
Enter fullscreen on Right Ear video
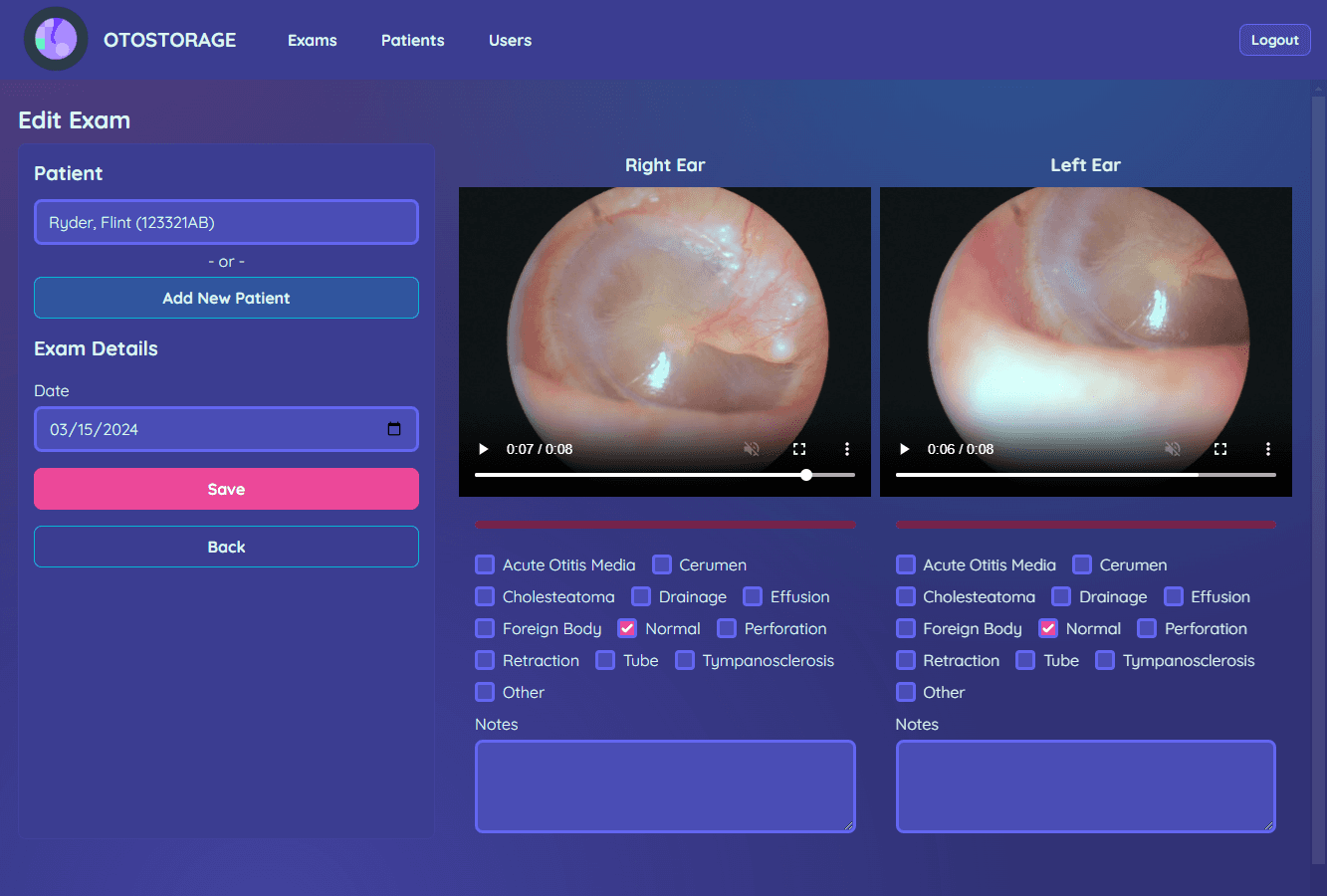(799, 449)
